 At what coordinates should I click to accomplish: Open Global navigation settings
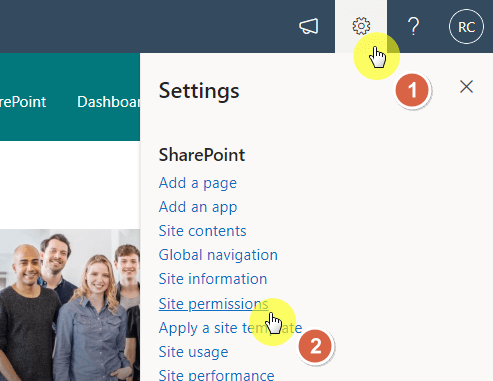click(218, 255)
